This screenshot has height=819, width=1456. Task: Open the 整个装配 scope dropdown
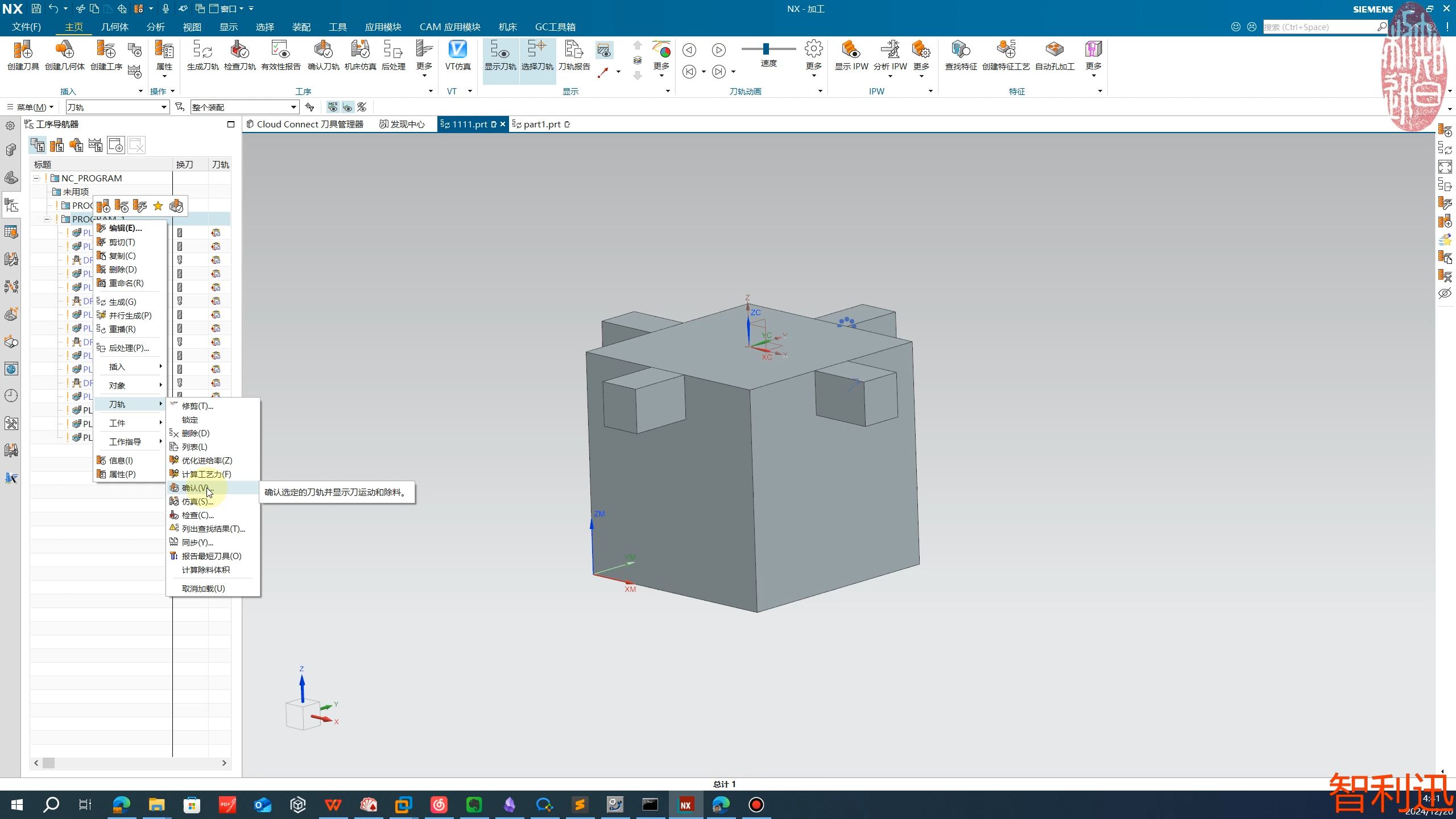click(x=293, y=107)
